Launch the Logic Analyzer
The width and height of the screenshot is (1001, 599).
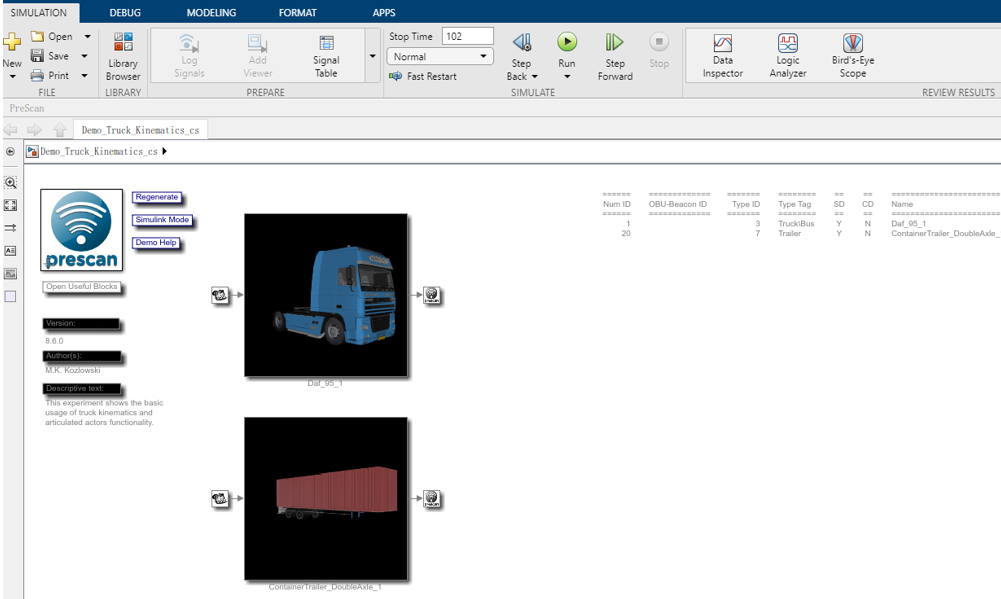(x=787, y=54)
